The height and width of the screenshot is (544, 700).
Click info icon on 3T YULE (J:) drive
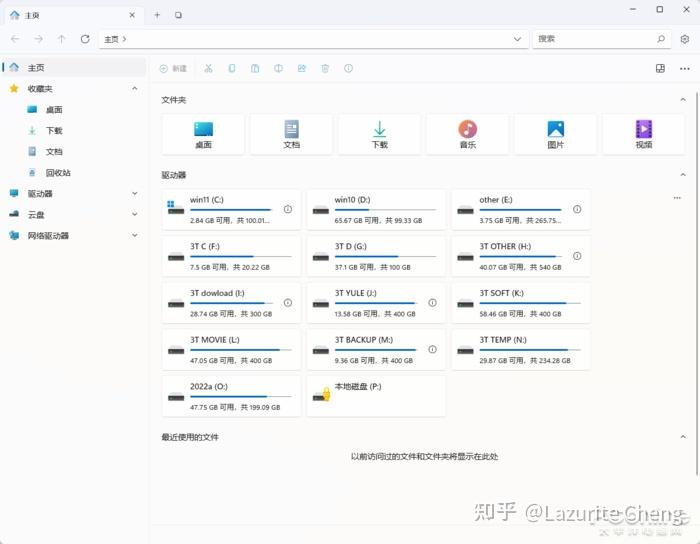[432, 303]
